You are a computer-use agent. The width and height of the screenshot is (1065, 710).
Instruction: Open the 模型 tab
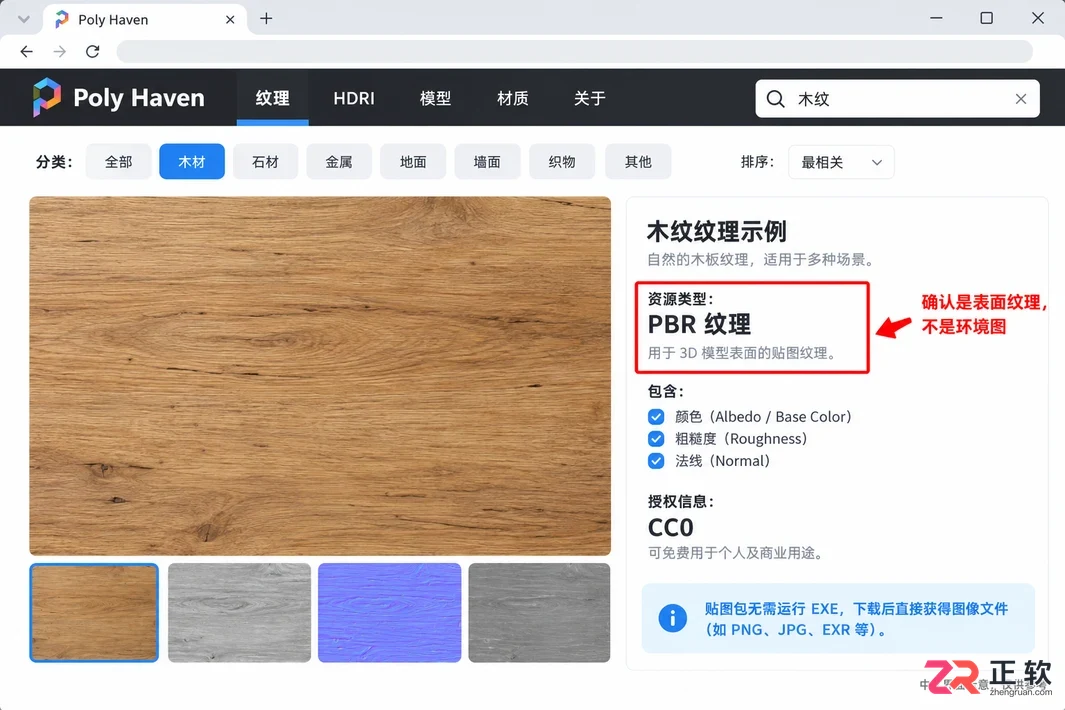click(x=435, y=98)
